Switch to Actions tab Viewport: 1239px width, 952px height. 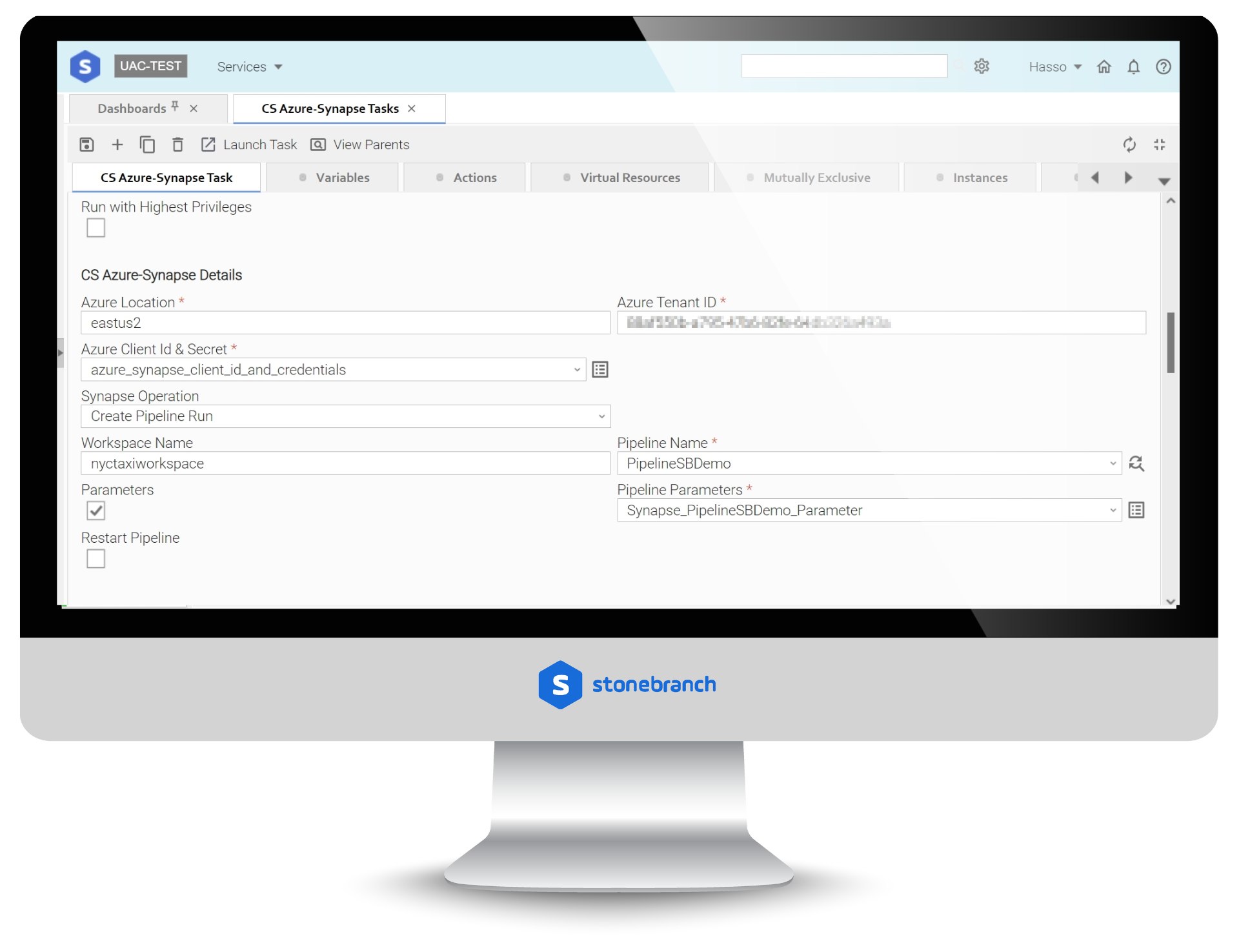coord(465,177)
